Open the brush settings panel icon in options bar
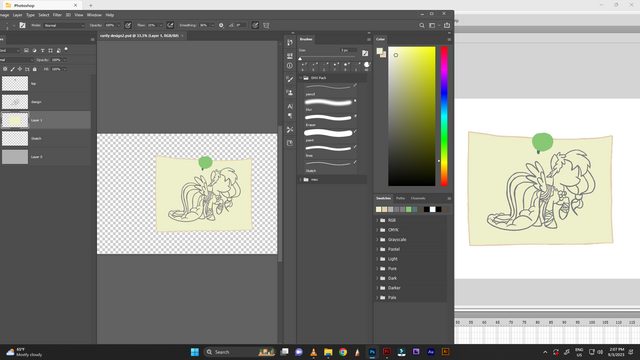This screenshot has width=640, height=360. point(22,25)
